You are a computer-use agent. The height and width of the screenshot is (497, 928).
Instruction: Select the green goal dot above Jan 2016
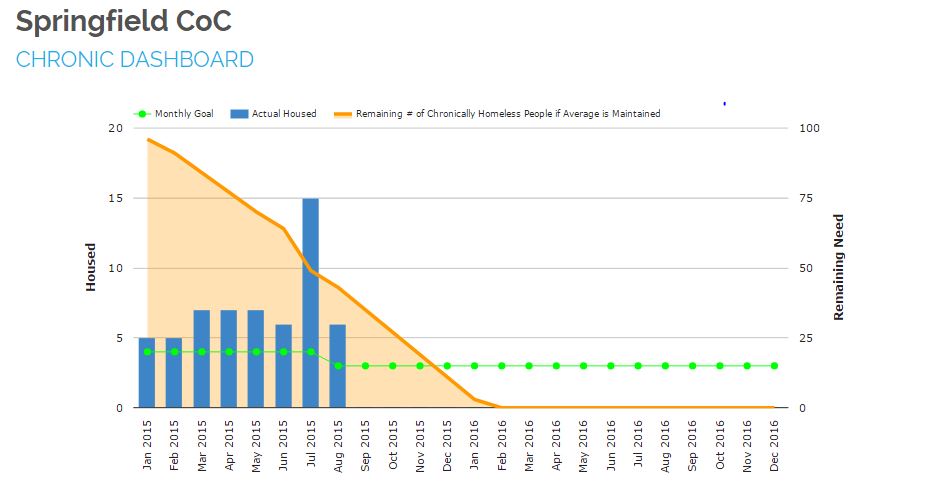(474, 366)
